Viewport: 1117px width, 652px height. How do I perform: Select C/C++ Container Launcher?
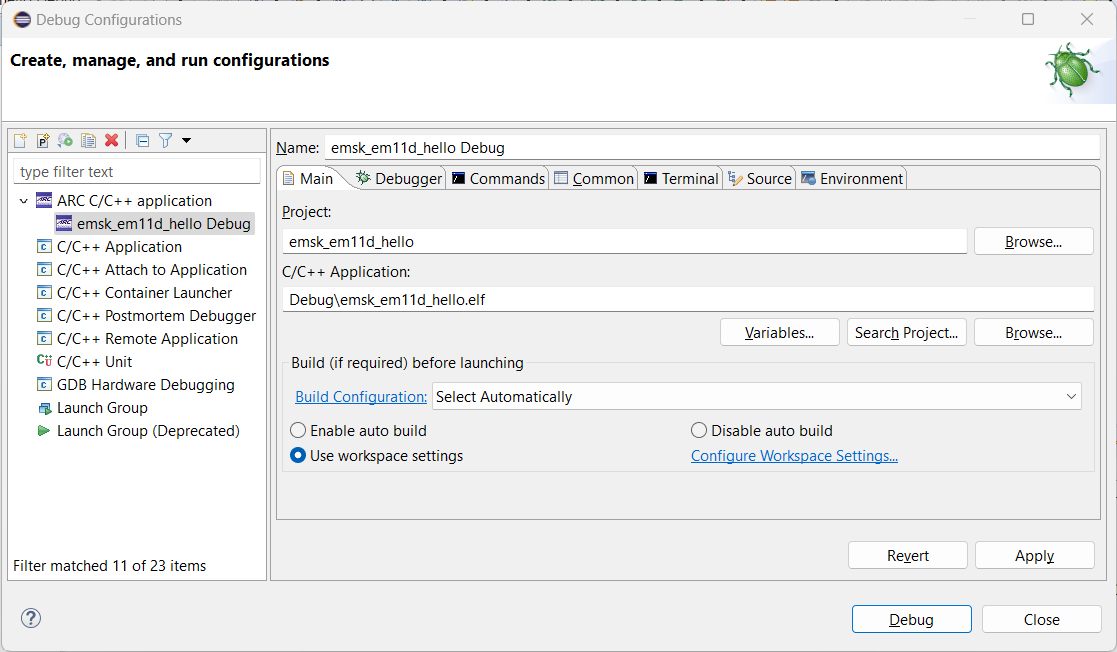point(135,293)
